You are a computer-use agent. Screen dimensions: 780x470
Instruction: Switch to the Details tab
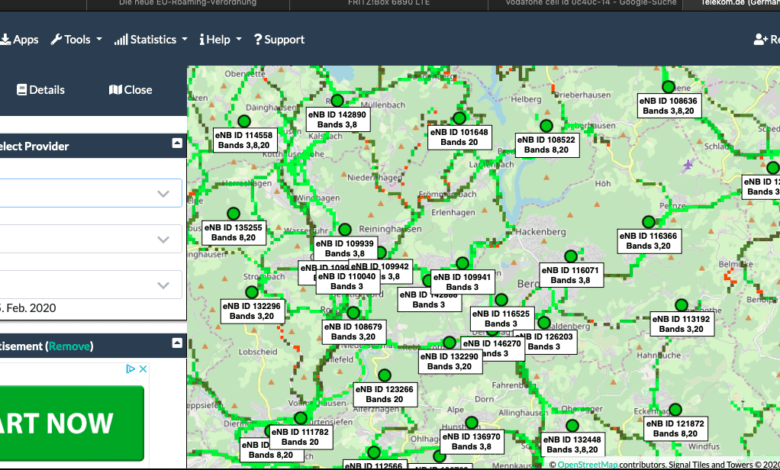click(x=40, y=89)
